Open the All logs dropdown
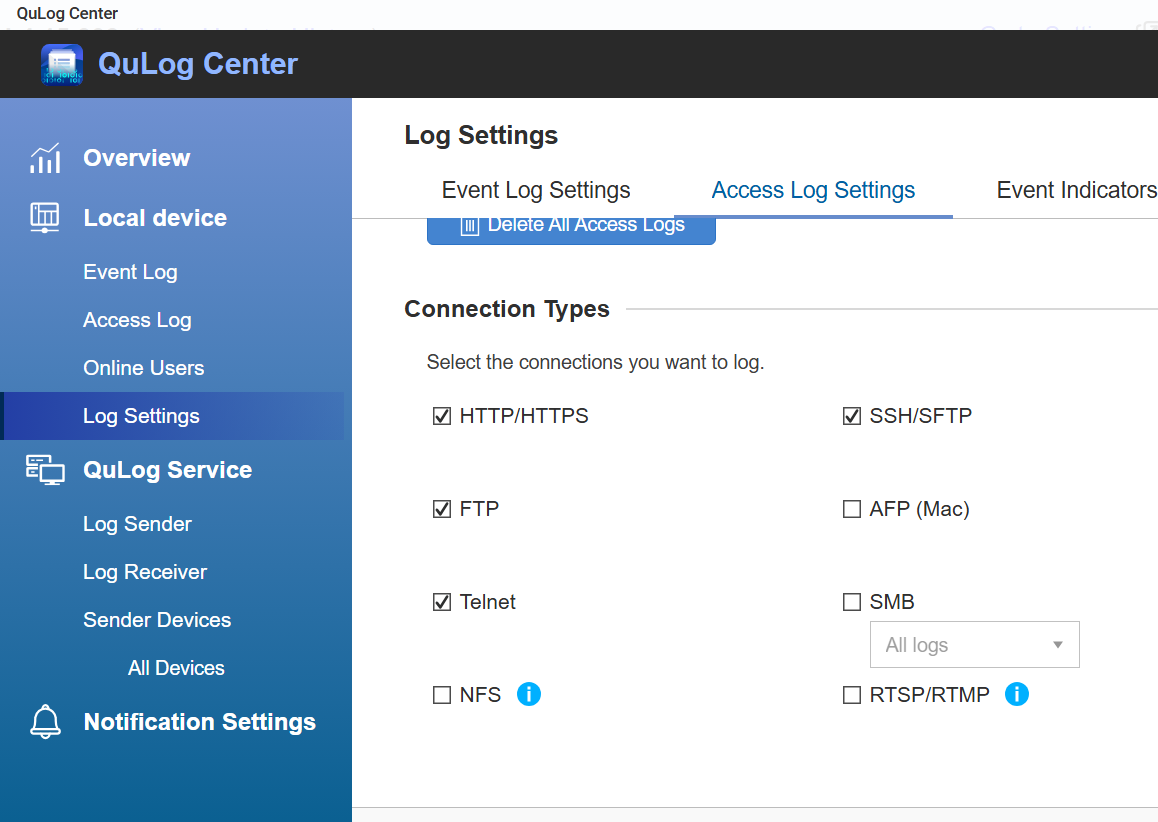The width and height of the screenshot is (1158, 822). coord(974,645)
